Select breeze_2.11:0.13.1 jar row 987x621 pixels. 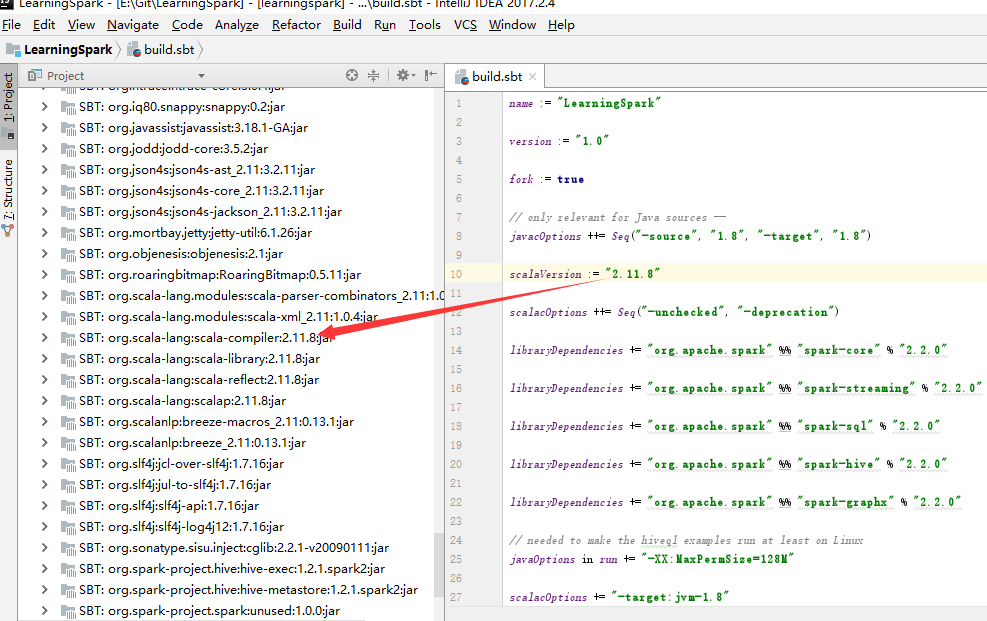click(x=226, y=443)
